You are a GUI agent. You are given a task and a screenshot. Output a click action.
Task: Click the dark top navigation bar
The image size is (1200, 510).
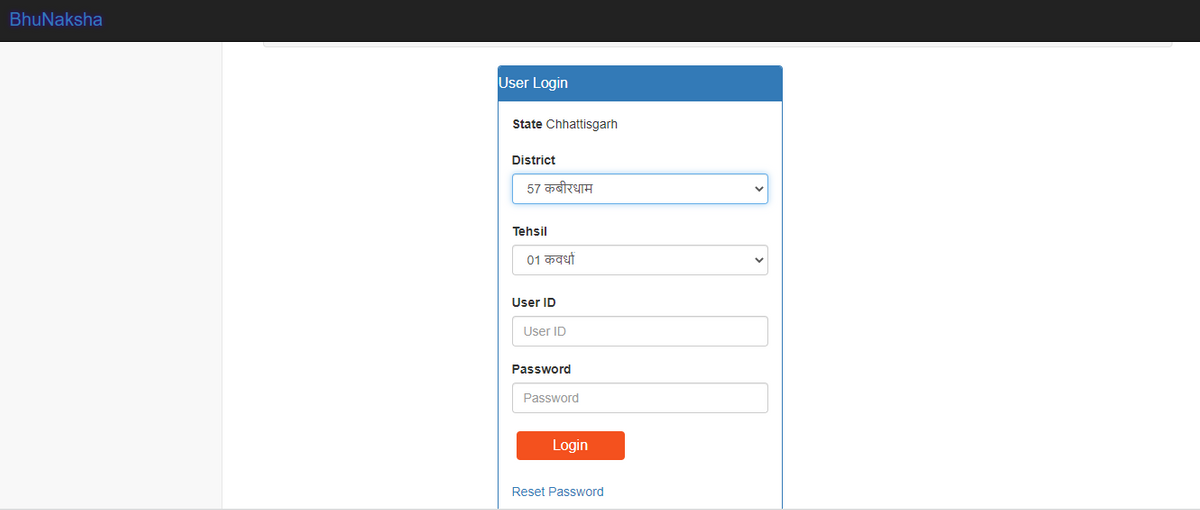click(x=650, y=20)
